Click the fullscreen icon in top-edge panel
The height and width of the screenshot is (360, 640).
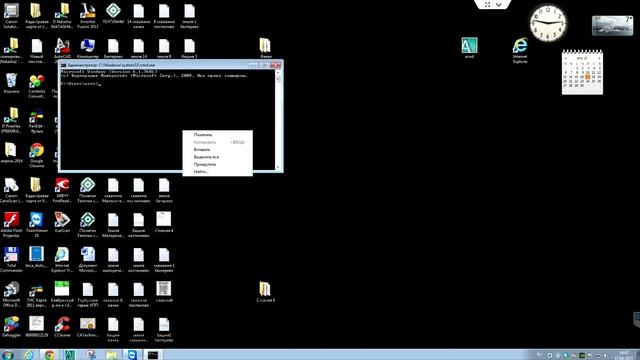click(x=487, y=4)
